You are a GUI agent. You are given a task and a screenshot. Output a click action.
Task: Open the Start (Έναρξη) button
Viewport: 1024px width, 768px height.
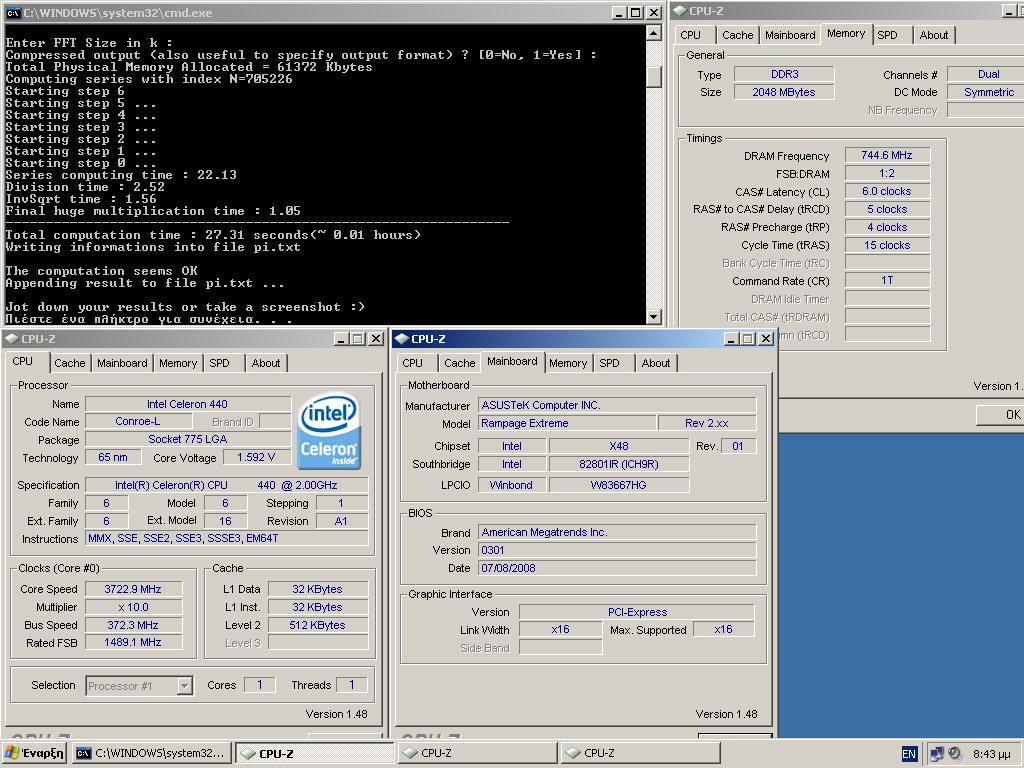click(35, 753)
